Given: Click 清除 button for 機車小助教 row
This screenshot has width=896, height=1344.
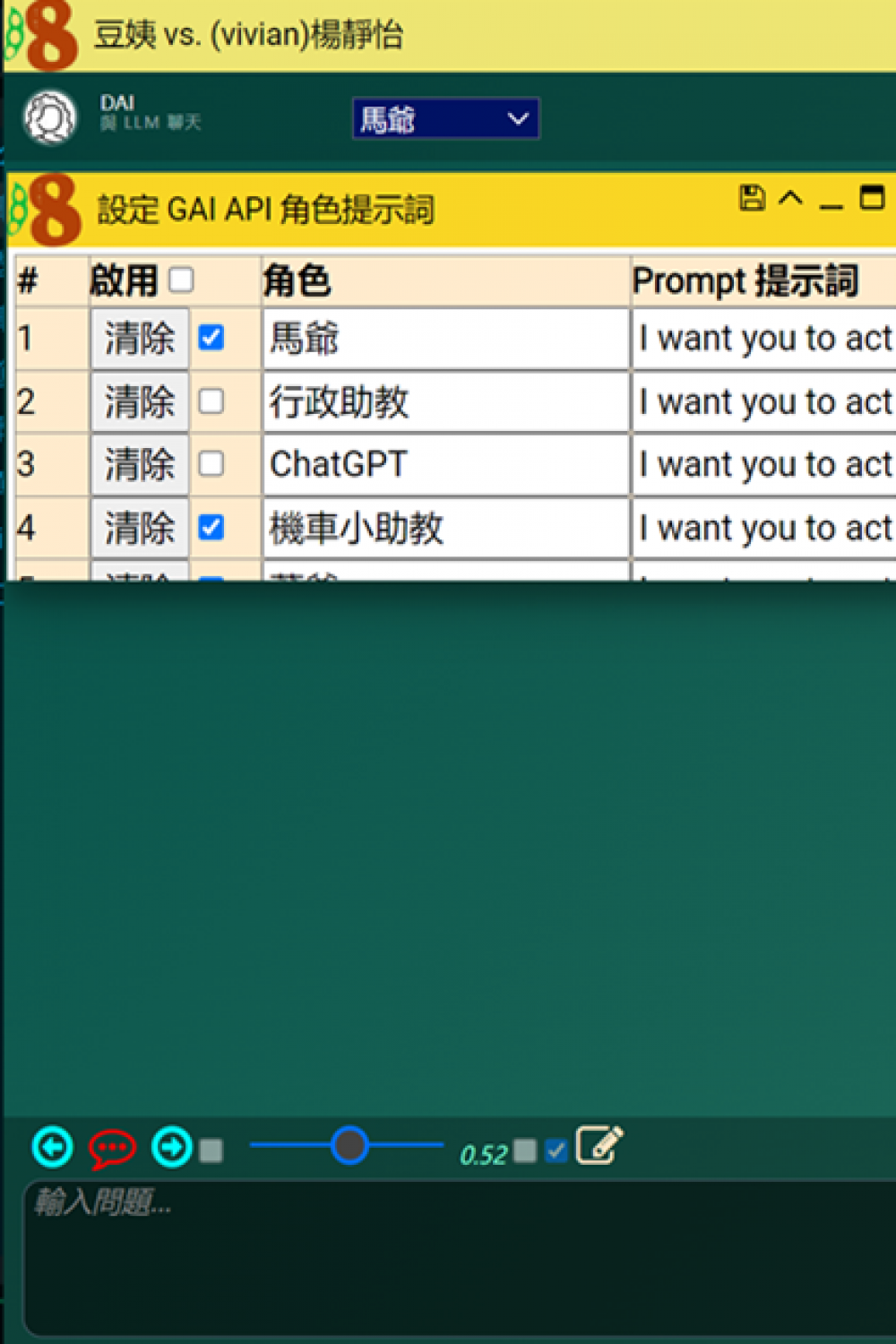Looking at the screenshot, I should [x=140, y=528].
